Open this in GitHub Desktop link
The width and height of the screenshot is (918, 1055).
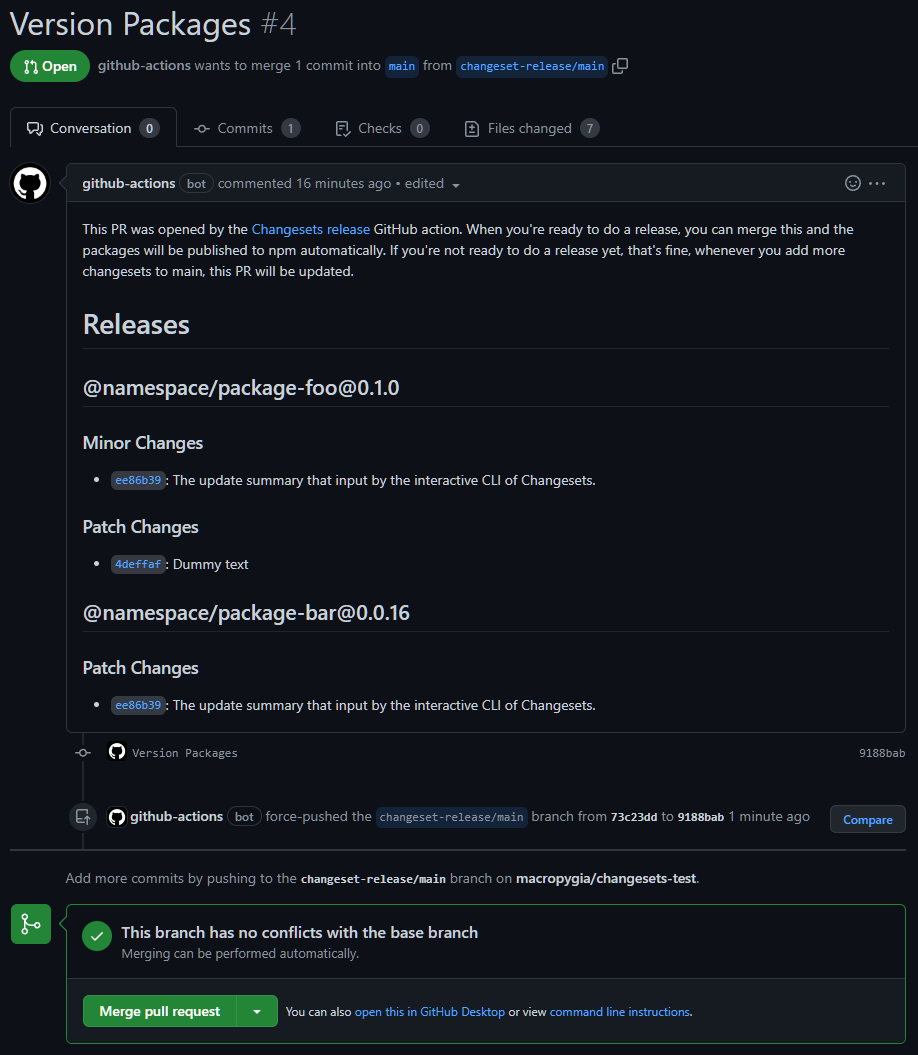[429, 1012]
